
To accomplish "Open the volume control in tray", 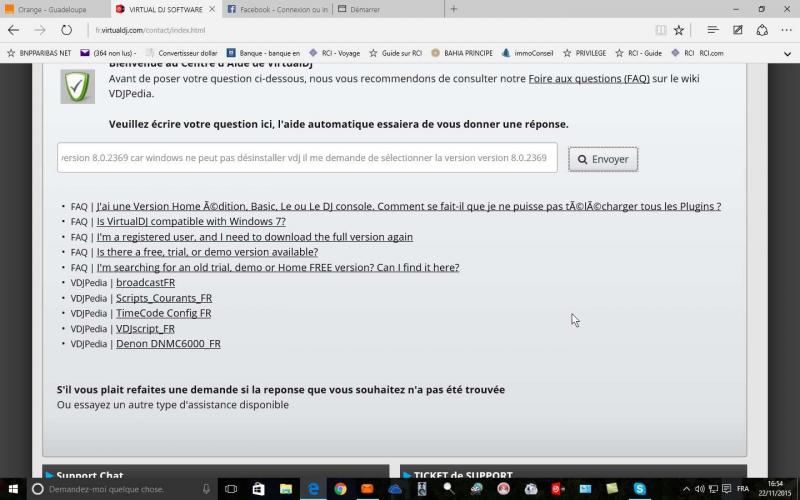I will (x=699, y=489).
